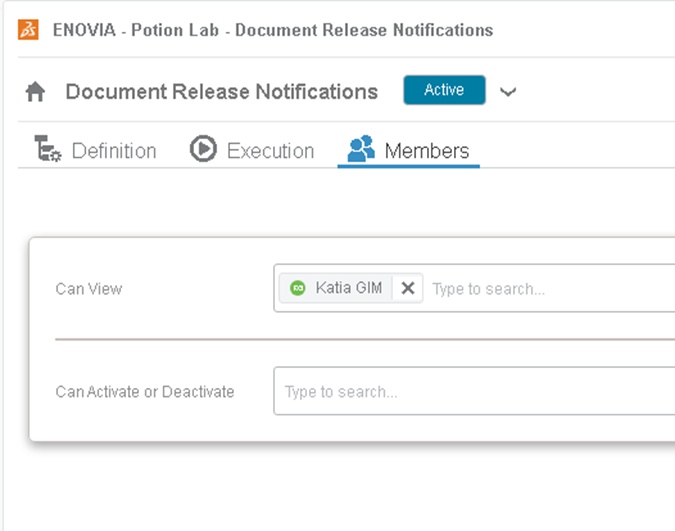Toggle the Active status badge
This screenshot has width=675, height=531.
(x=444, y=90)
